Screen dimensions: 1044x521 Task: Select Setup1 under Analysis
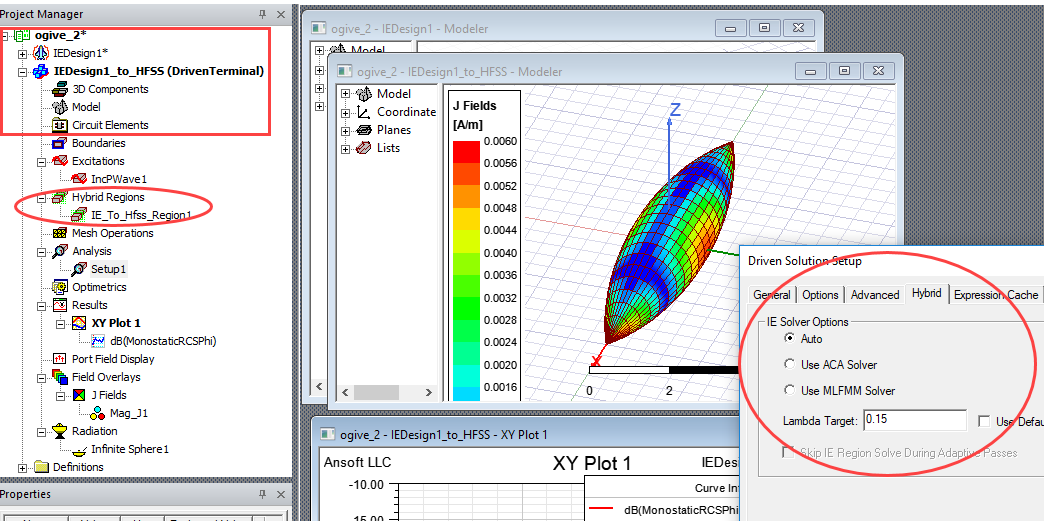point(108,269)
